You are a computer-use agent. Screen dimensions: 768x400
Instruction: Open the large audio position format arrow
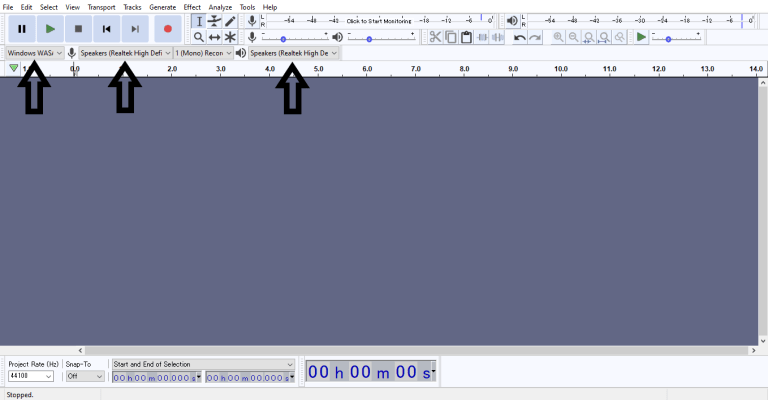(x=433, y=371)
